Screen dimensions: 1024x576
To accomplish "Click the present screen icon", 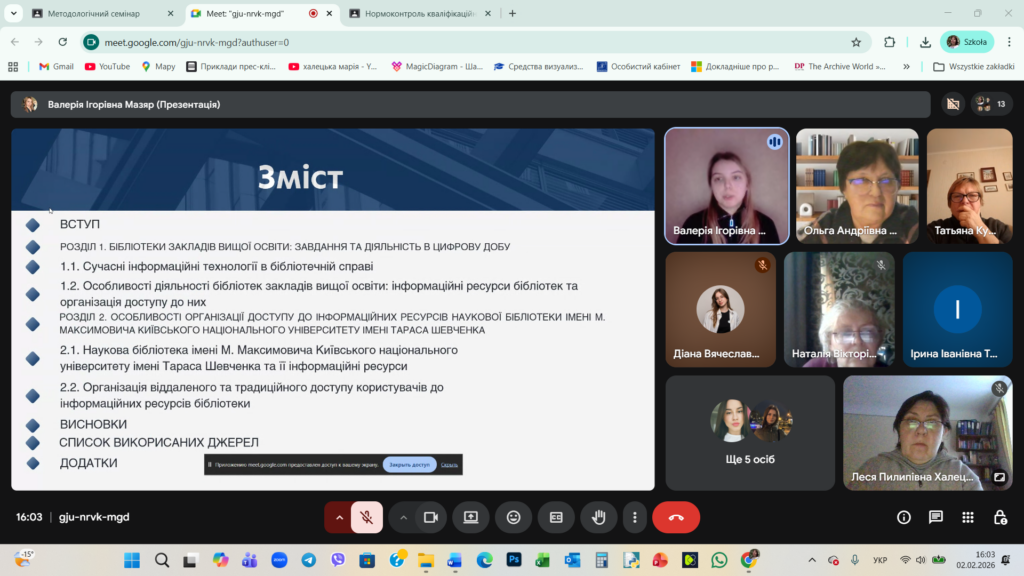I will coord(471,517).
